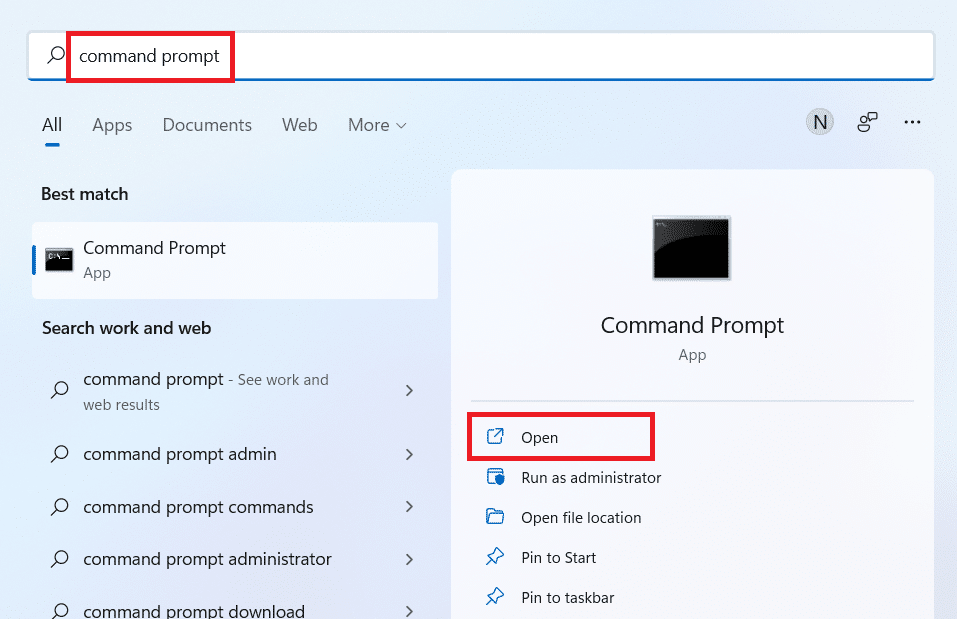Switch to the Documents tab

(207, 125)
